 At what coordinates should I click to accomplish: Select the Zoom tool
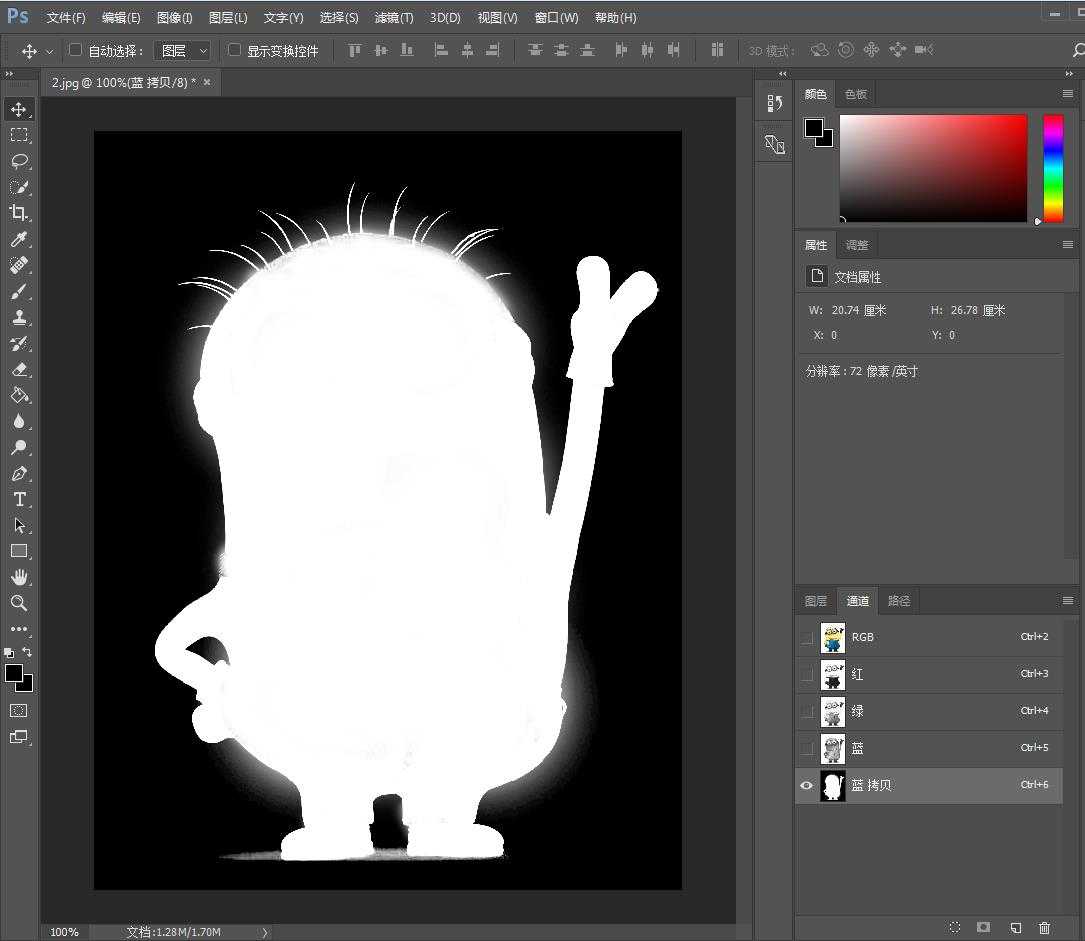(19, 603)
